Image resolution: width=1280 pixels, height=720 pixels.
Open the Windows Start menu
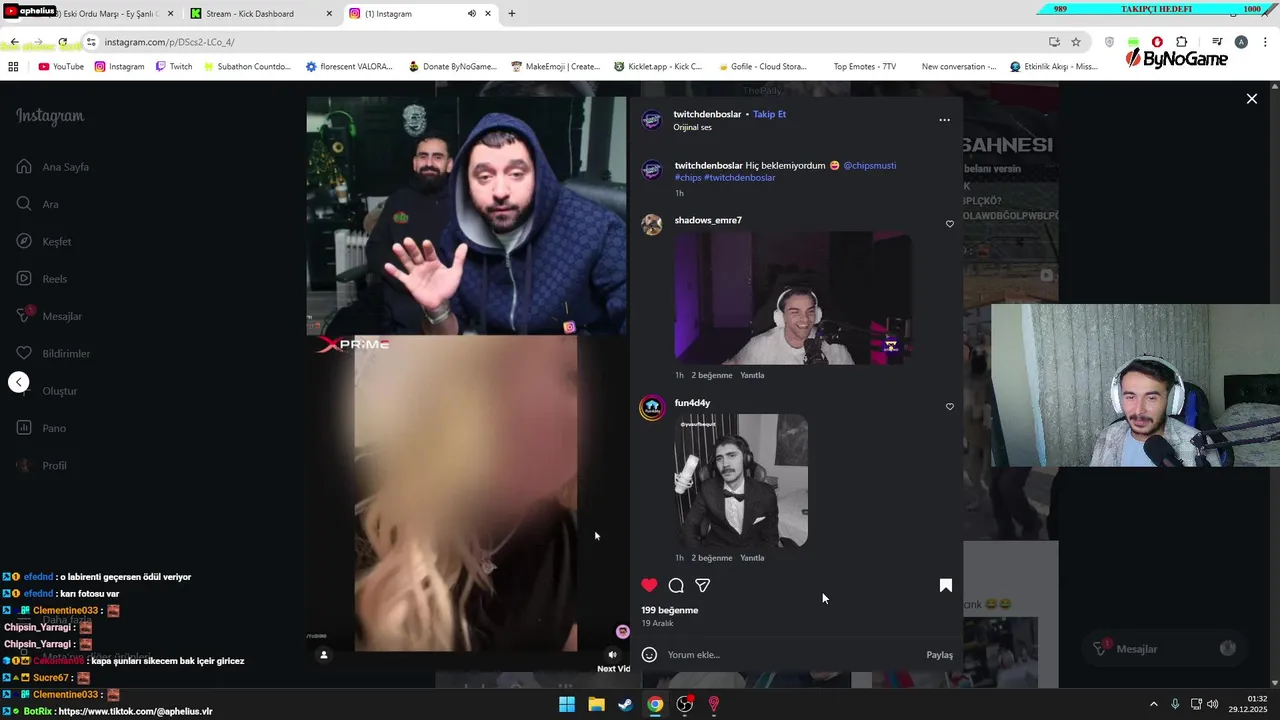point(567,704)
